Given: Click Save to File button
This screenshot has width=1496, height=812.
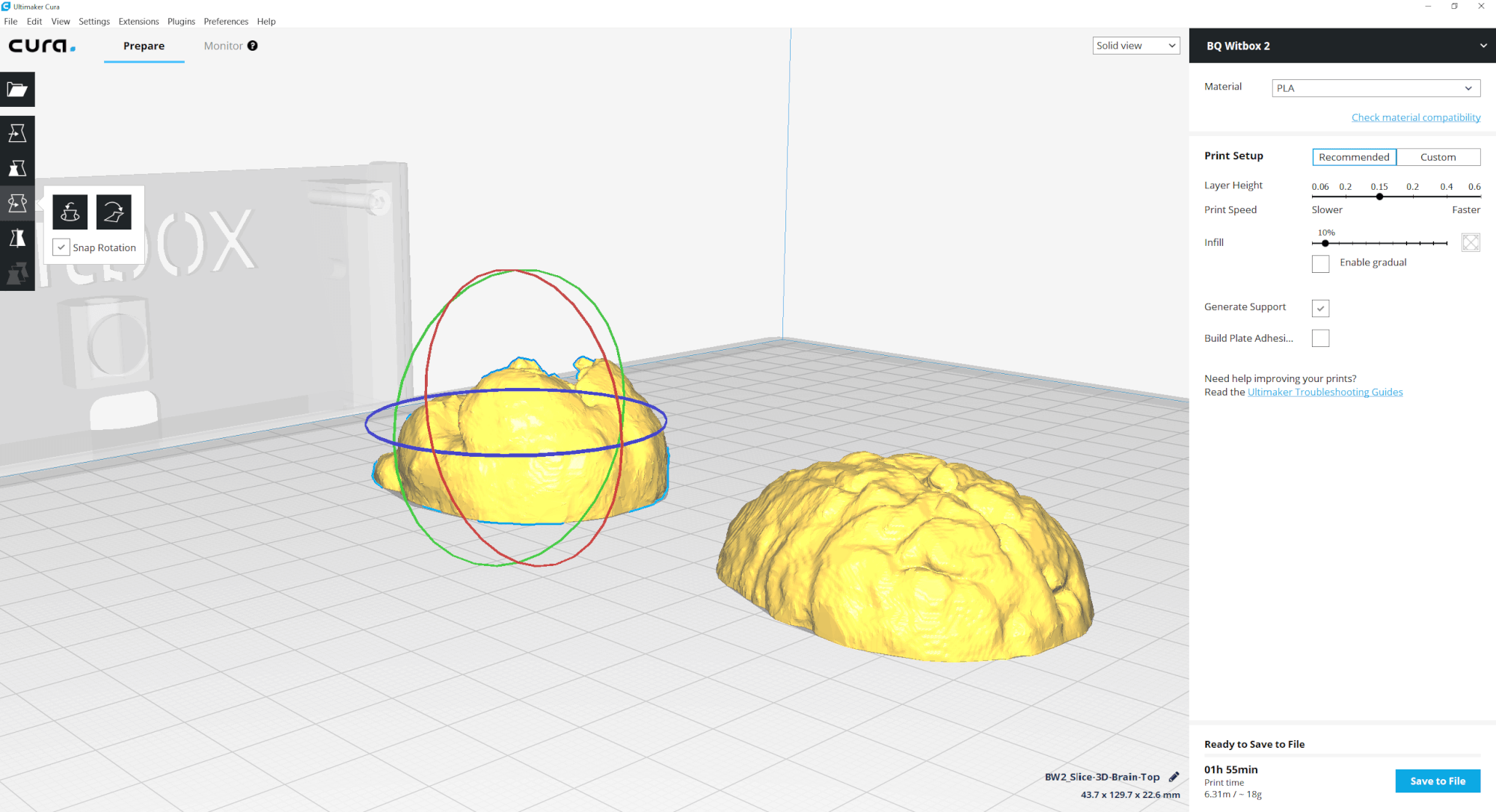Looking at the screenshot, I should [1438, 781].
